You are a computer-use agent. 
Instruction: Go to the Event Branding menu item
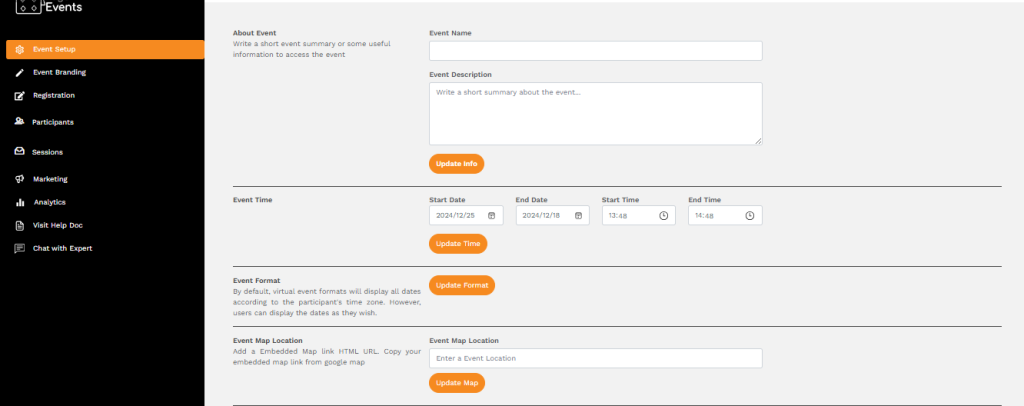[59, 73]
